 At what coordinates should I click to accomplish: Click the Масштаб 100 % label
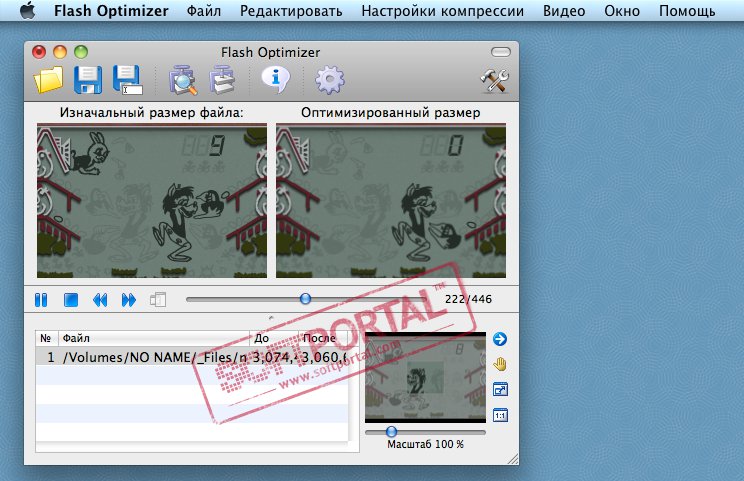point(425,444)
